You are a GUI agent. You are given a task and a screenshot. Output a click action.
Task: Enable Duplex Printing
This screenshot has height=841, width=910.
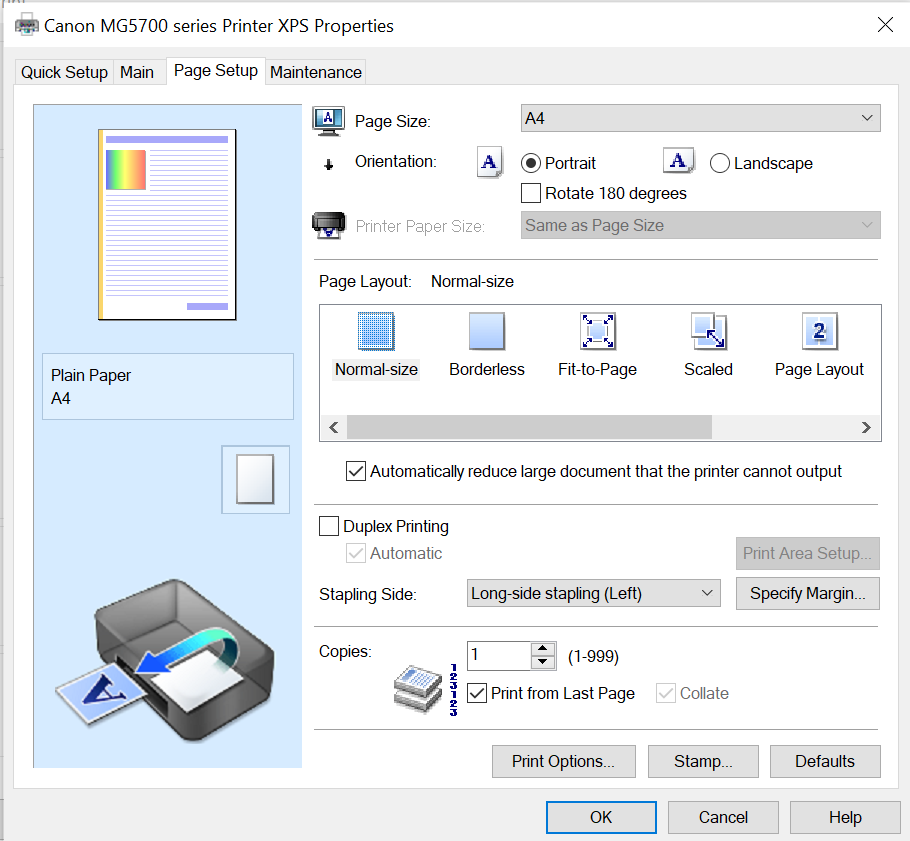pos(329,525)
